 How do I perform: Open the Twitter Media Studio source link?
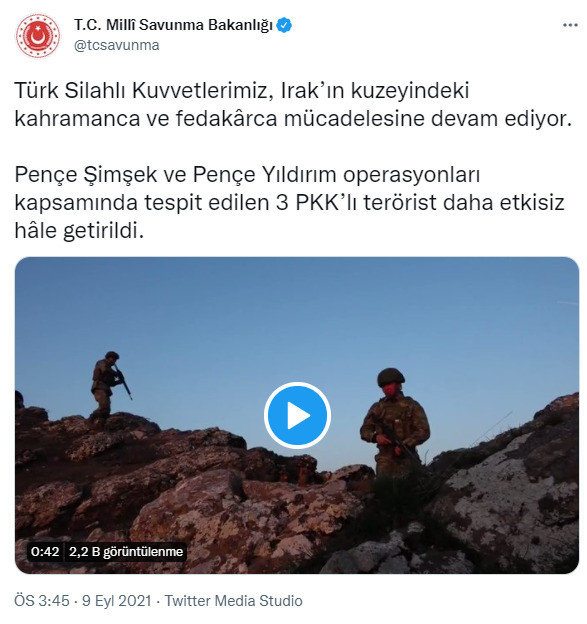pyautogui.click(x=234, y=601)
